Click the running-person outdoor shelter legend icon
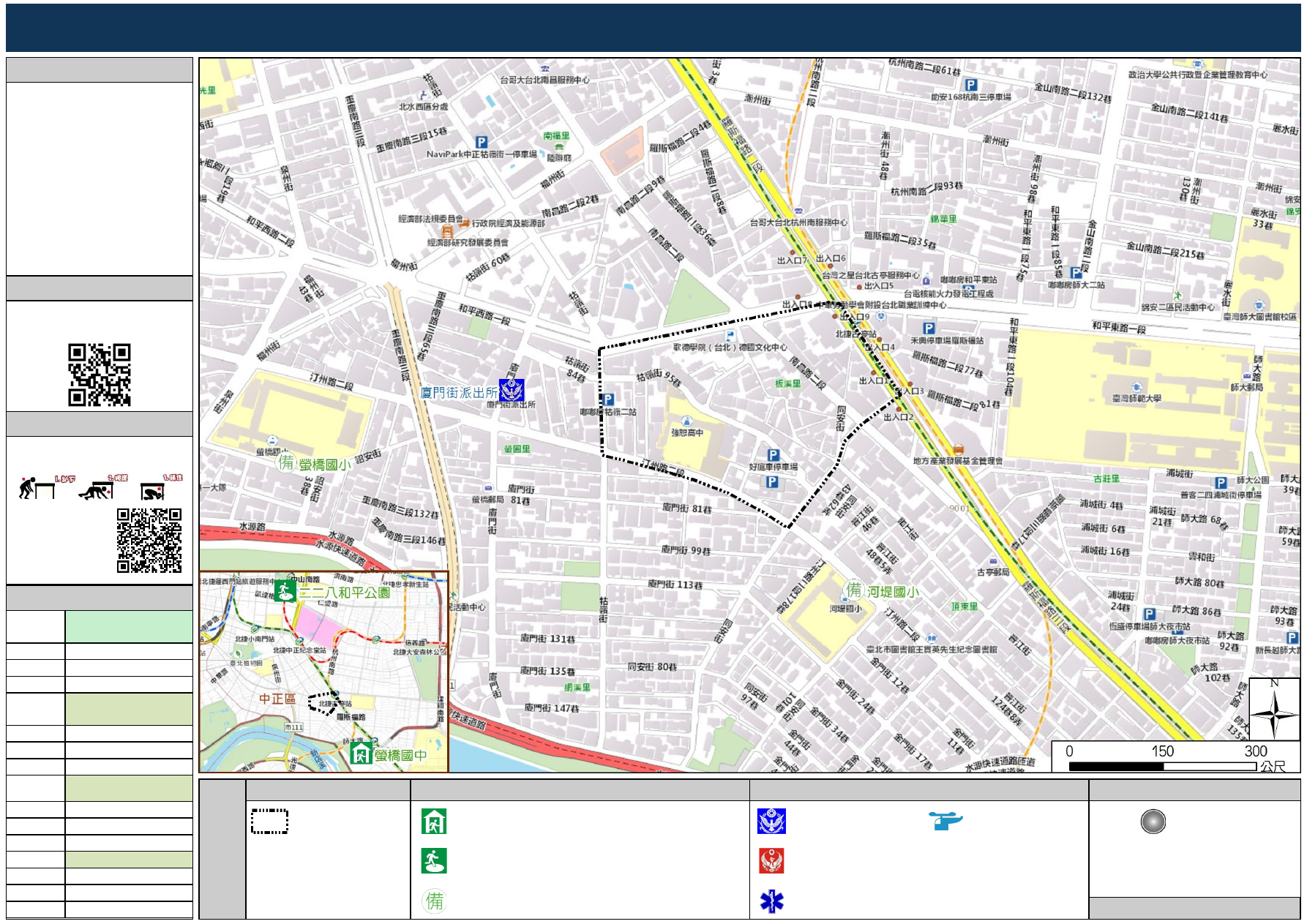The width and height of the screenshot is (1307, 924). (x=434, y=861)
